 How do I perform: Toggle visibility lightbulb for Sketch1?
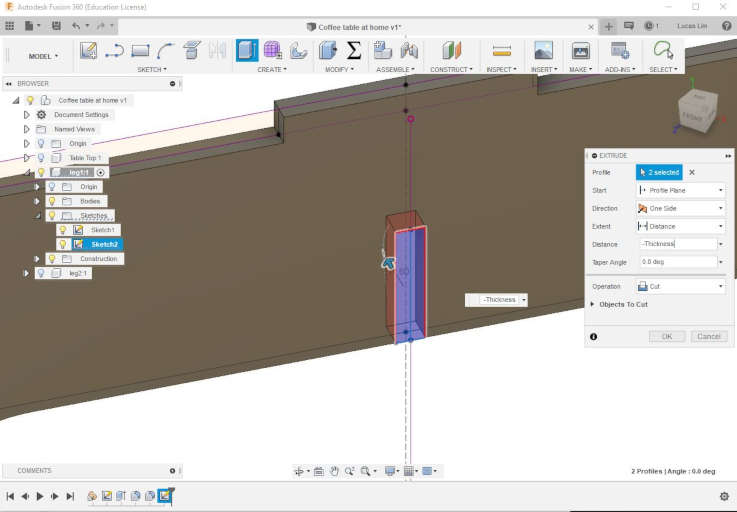coord(62,230)
